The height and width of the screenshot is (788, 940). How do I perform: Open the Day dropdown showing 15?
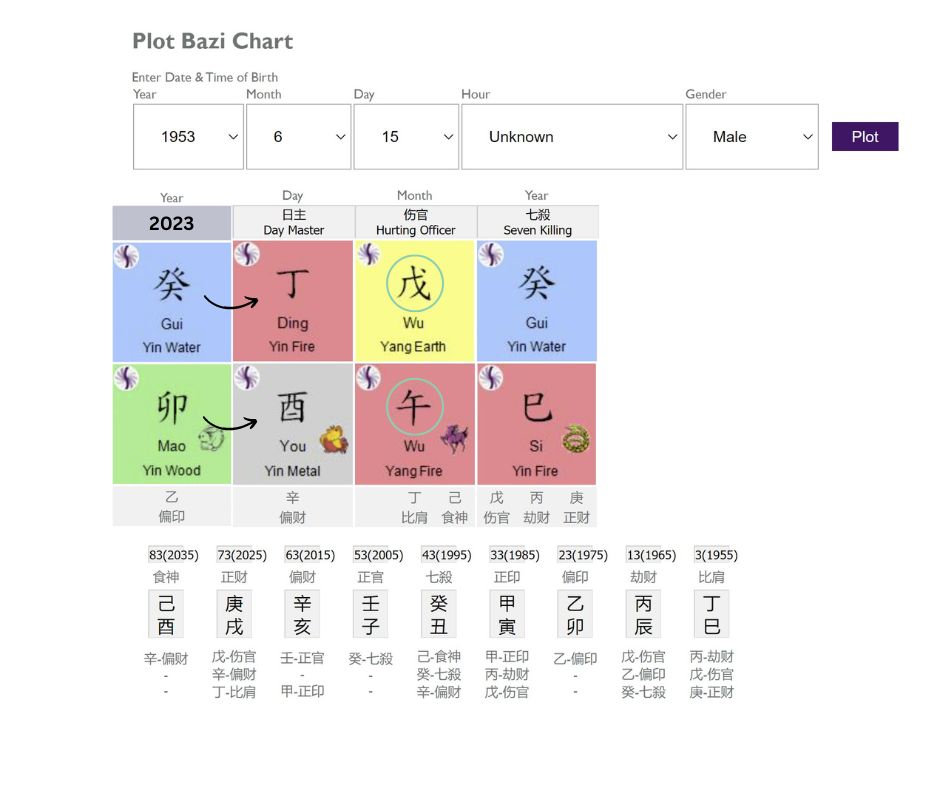click(x=406, y=137)
